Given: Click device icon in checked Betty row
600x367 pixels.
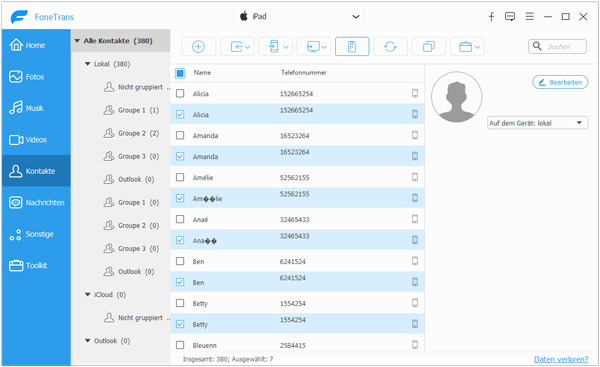Looking at the screenshot, I should pos(415,324).
